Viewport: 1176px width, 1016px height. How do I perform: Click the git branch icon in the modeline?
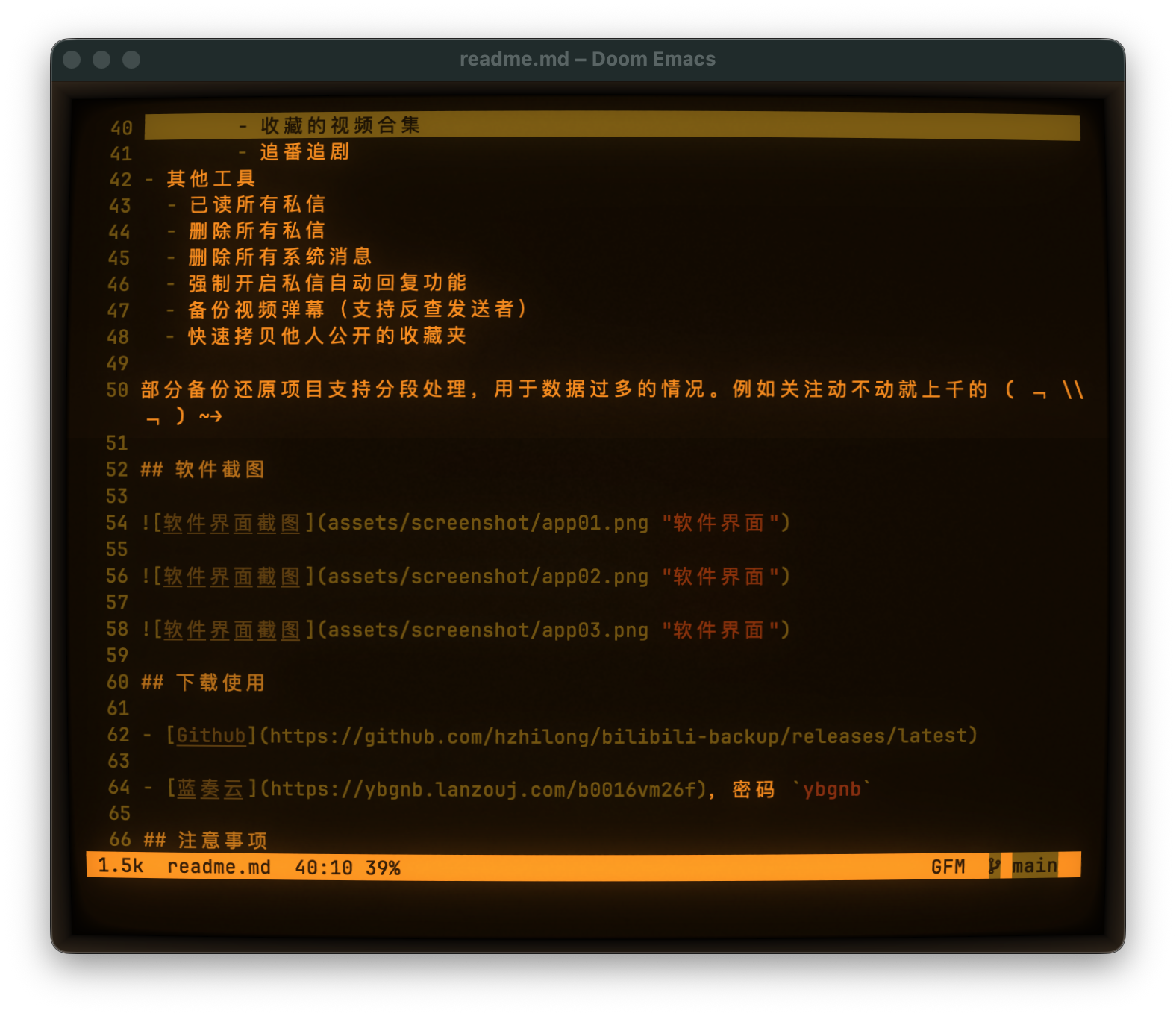[994, 866]
